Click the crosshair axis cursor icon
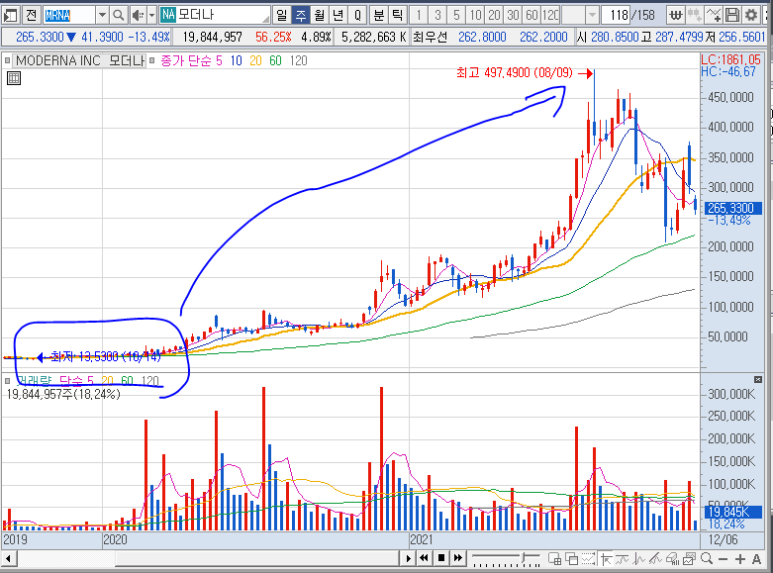Image resolution: width=773 pixels, height=573 pixels. pyautogui.click(x=606, y=559)
